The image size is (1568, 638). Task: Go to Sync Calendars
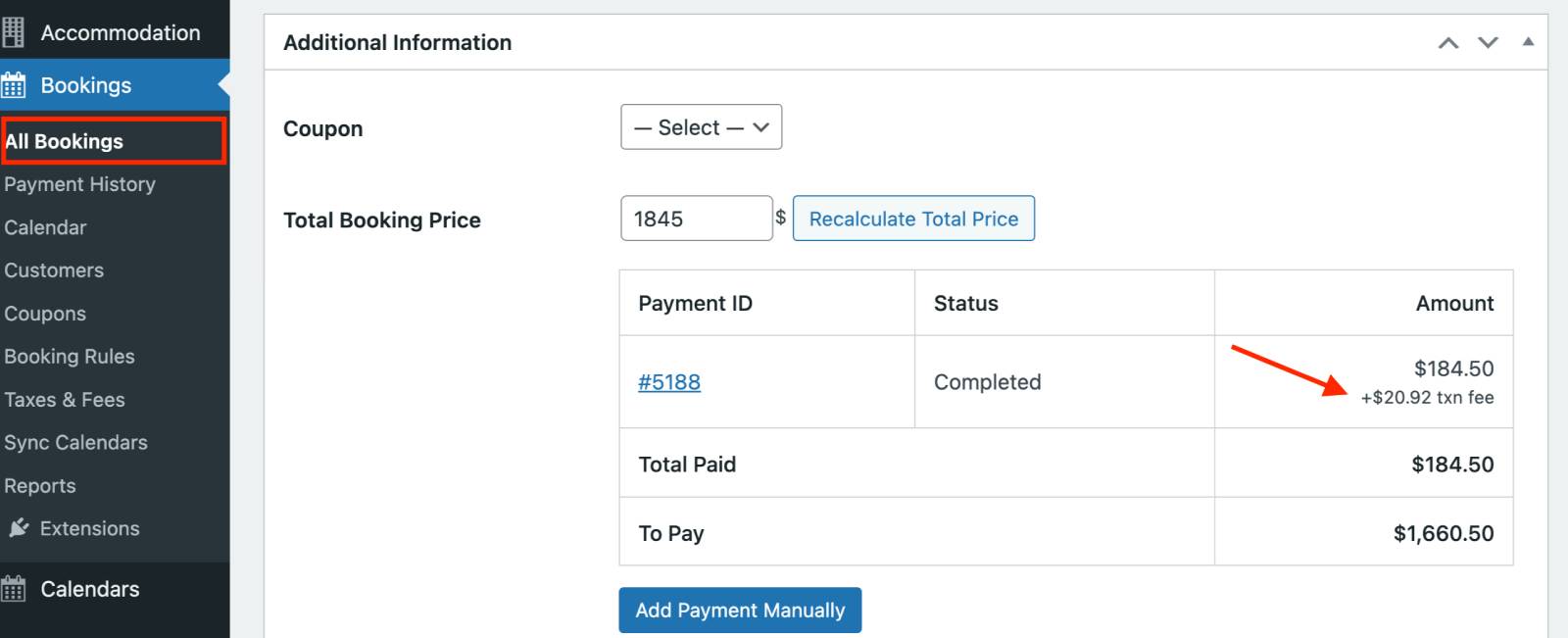coord(75,443)
